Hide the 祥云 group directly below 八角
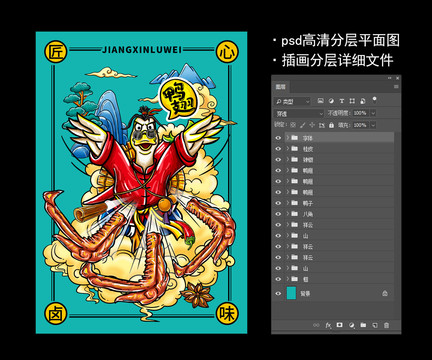This screenshot has height=360, width=432. (278, 225)
